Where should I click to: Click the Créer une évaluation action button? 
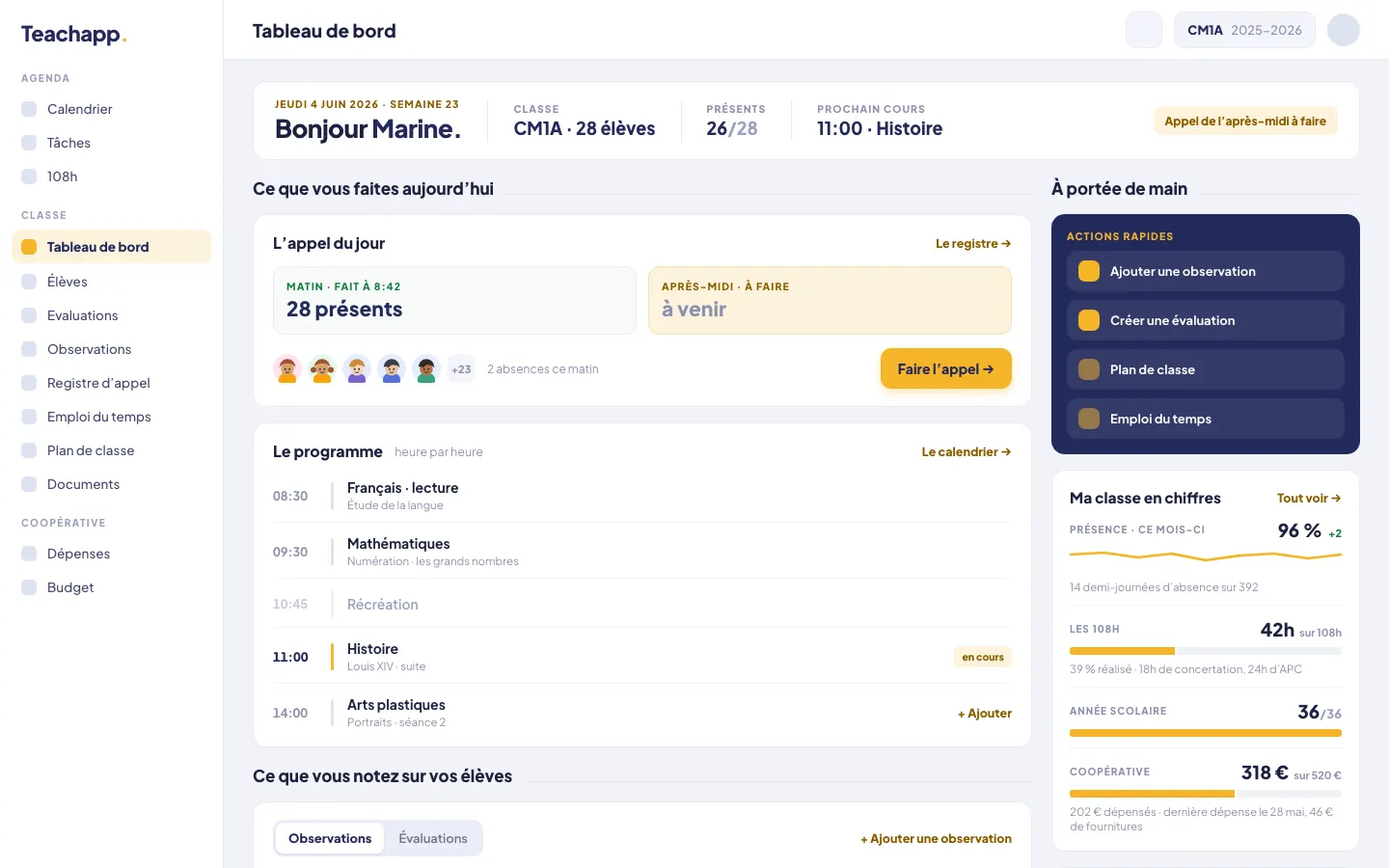[1206, 320]
